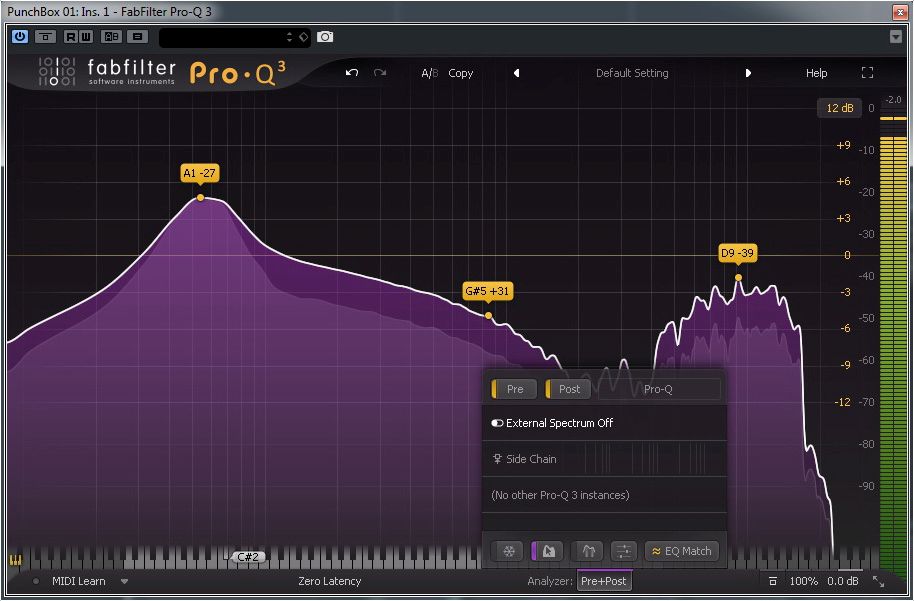Click the snowflake freeze spectrum icon

click(x=509, y=551)
